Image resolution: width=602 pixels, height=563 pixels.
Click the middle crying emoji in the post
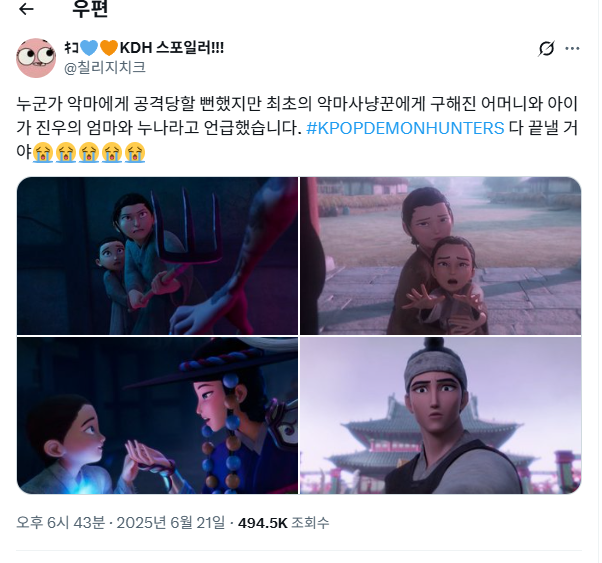click(x=89, y=152)
